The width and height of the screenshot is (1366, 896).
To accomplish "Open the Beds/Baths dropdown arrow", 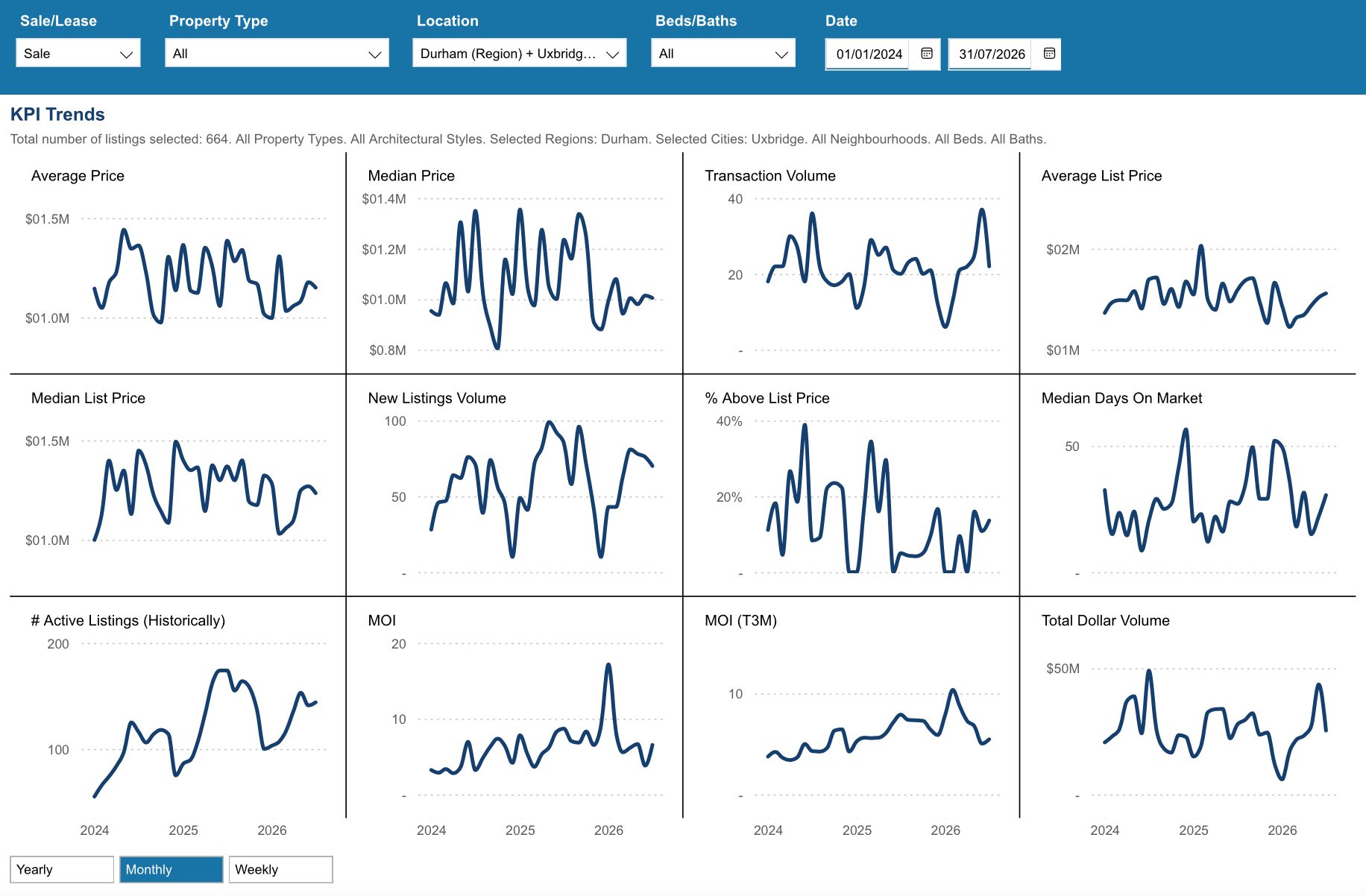I will (781, 54).
